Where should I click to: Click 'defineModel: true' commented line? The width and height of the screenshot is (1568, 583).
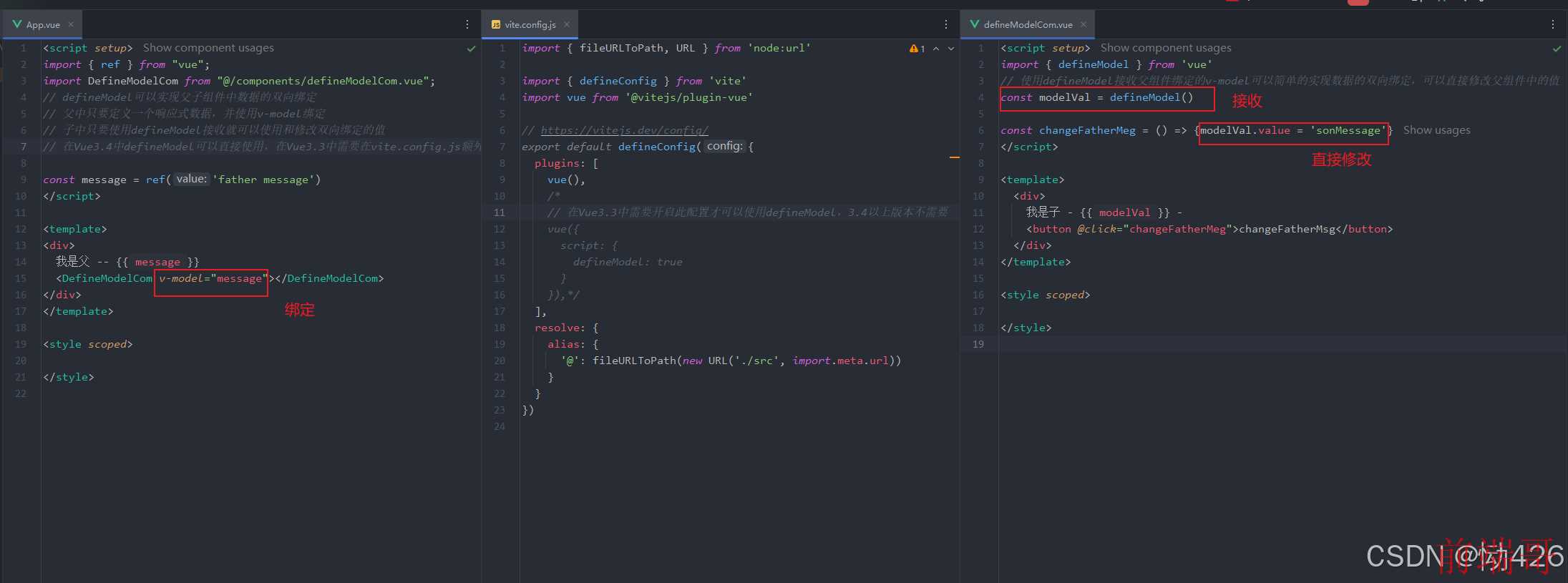click(x=628, y=262)
